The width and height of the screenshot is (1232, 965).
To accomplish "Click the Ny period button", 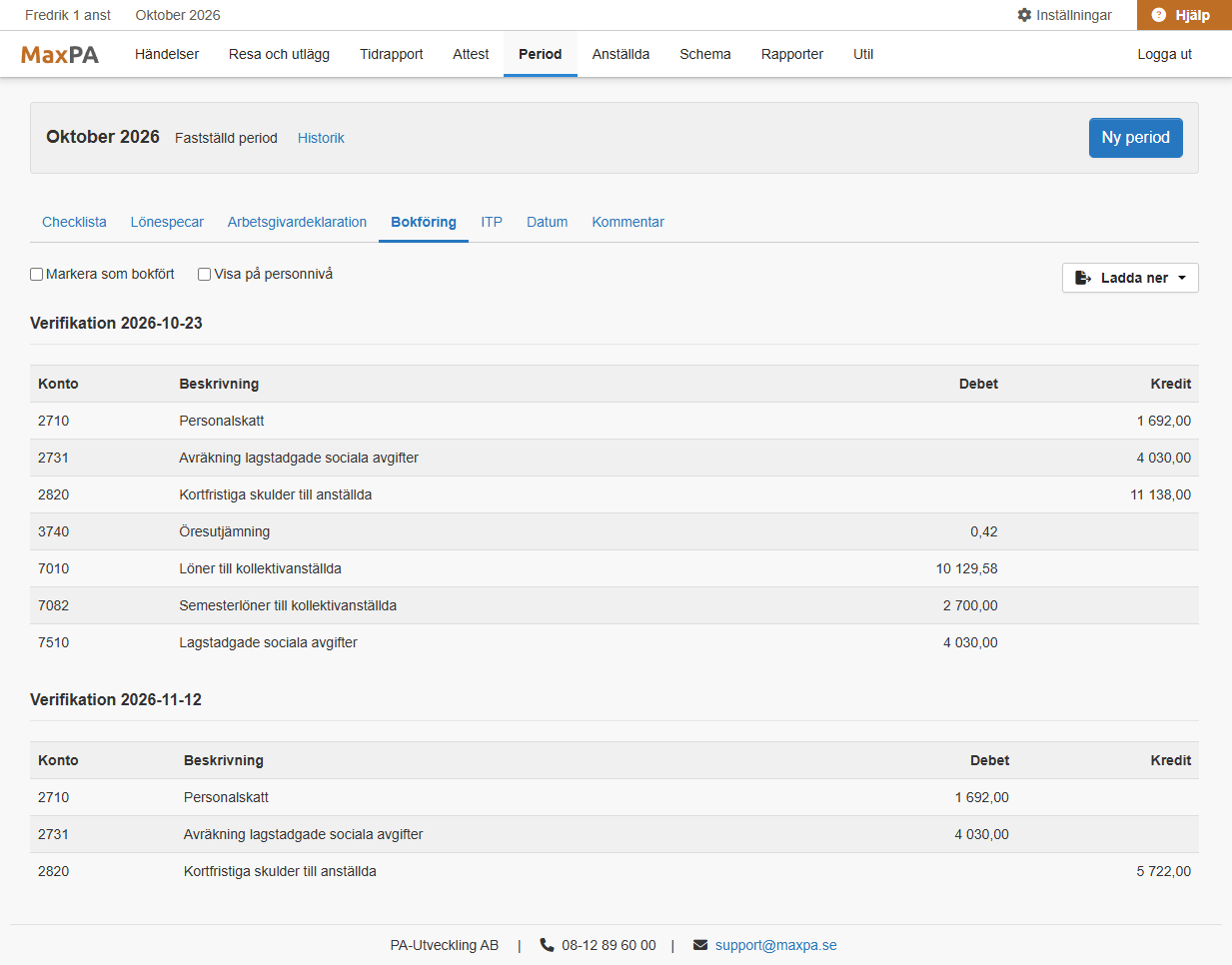I will click(x=1135, y=138).
